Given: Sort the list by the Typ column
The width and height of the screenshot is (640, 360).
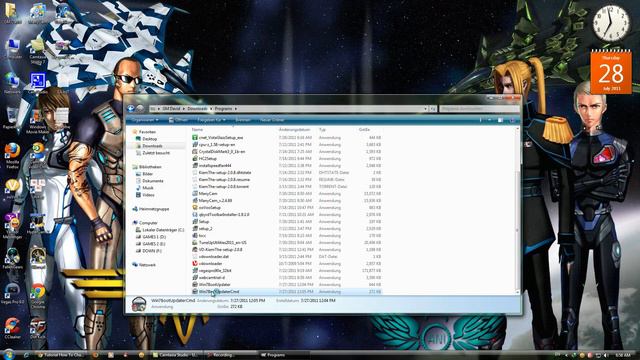Looking at the screenshot, I should coord(322,129).
